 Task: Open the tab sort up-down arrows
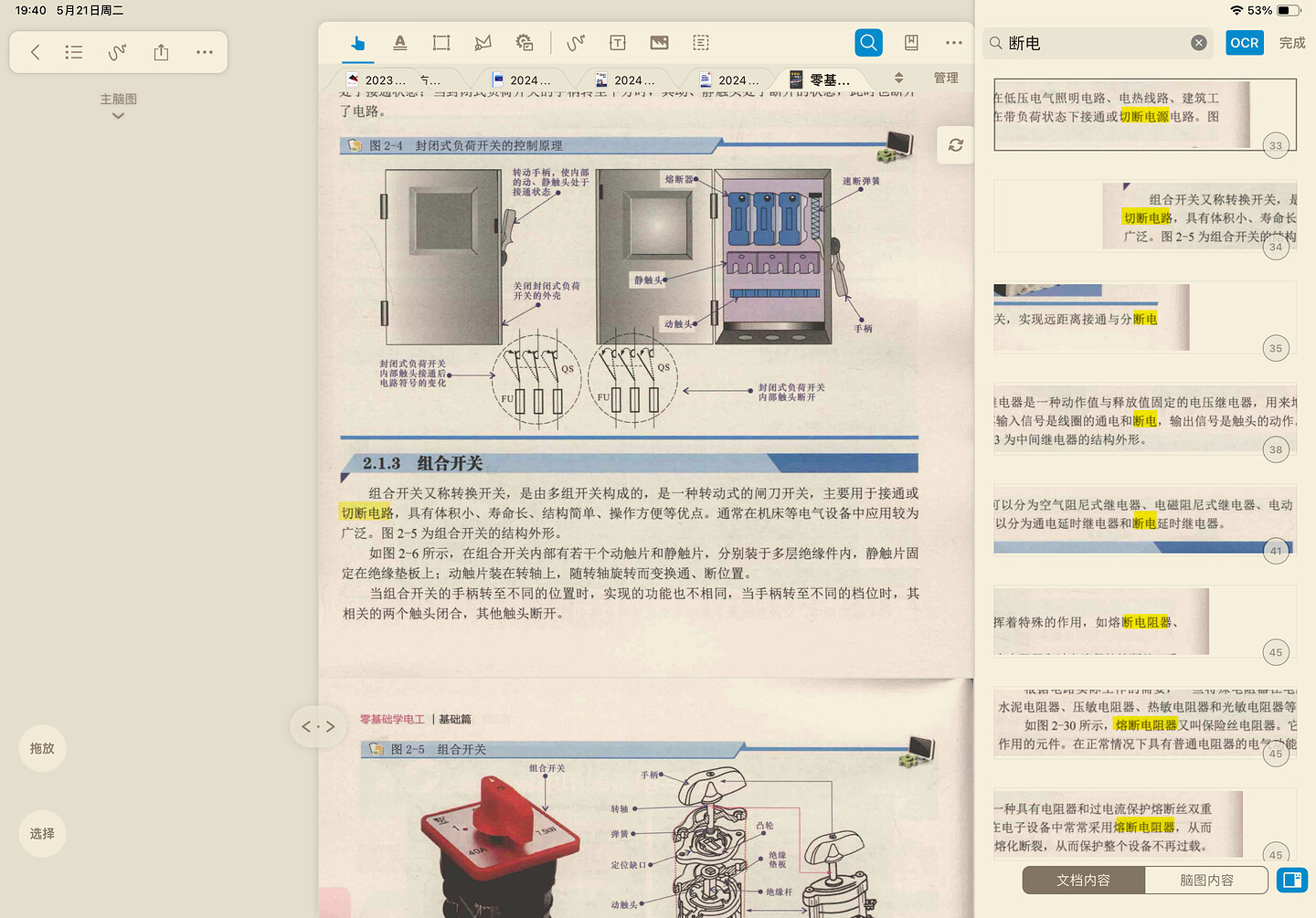coord(898,78)
